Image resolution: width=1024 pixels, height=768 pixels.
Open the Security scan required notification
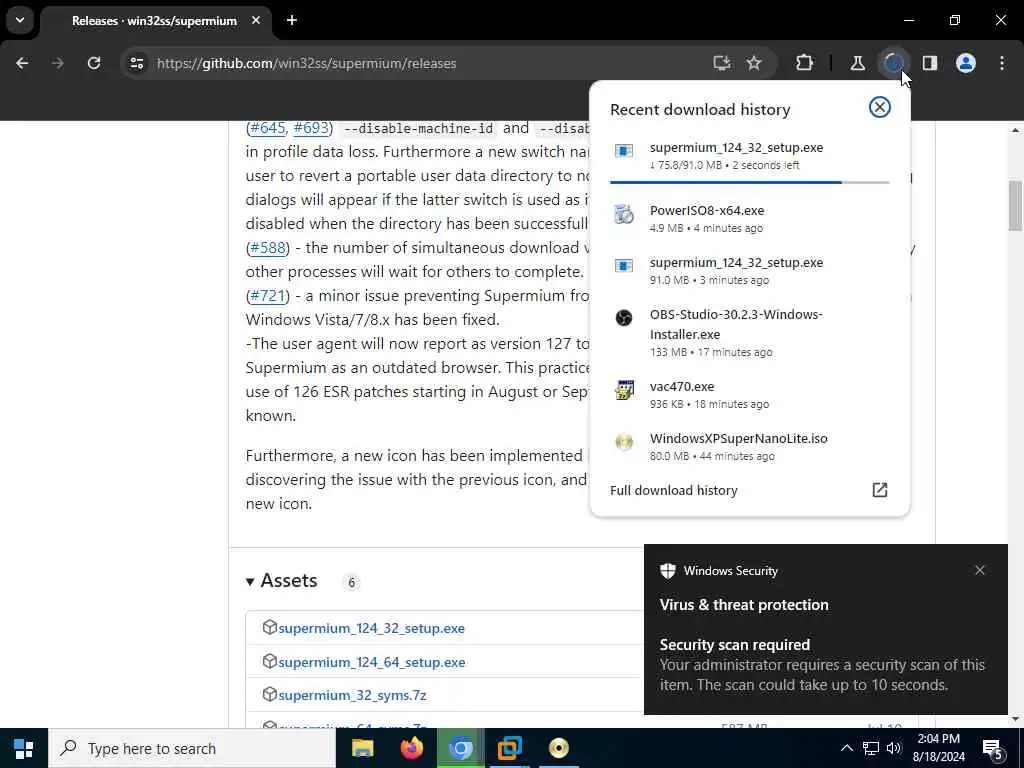pyautogui.click(x=825, y=630)
